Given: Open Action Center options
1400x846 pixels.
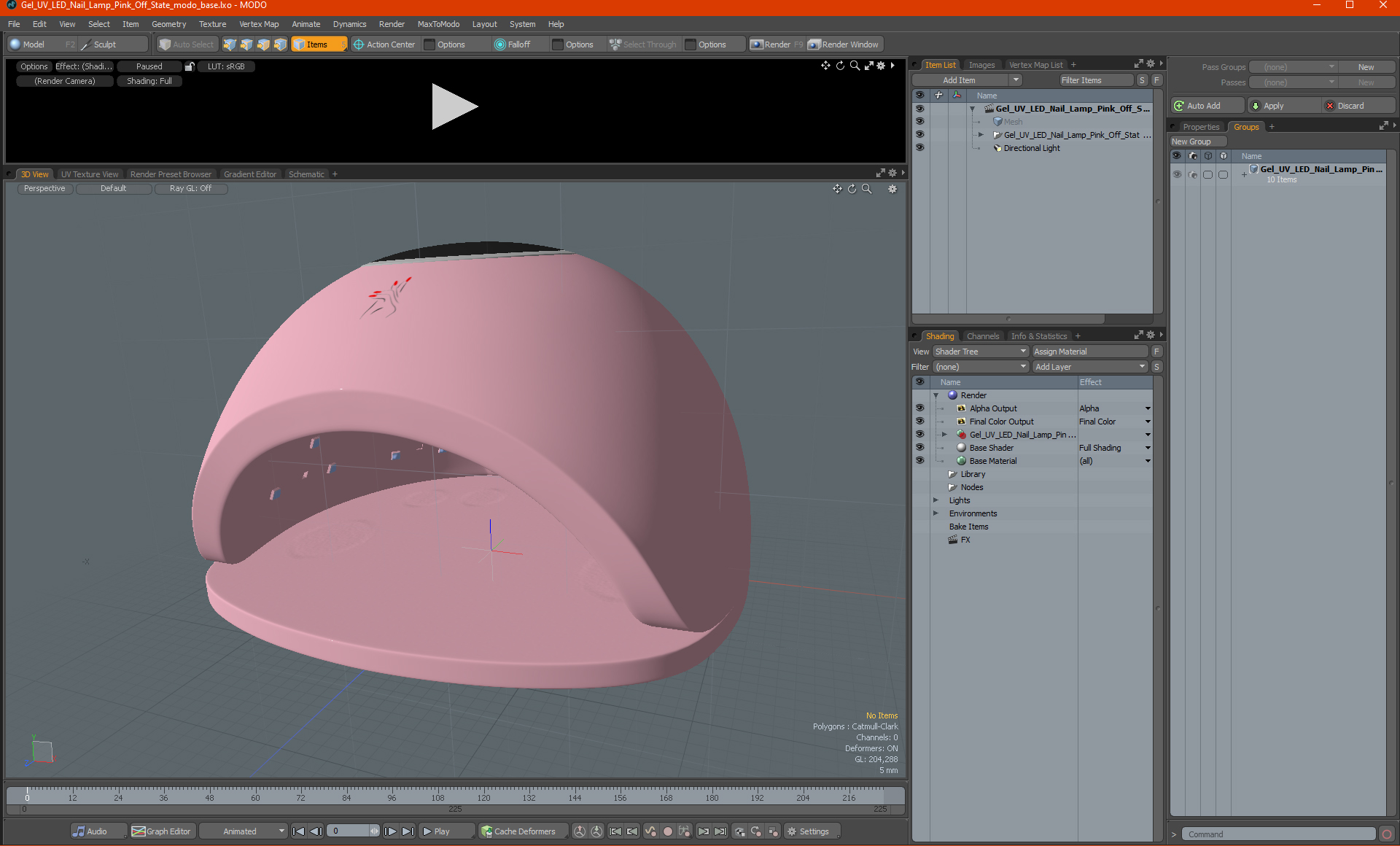Looking at the screenshot, I should click(x=384, y=44).
